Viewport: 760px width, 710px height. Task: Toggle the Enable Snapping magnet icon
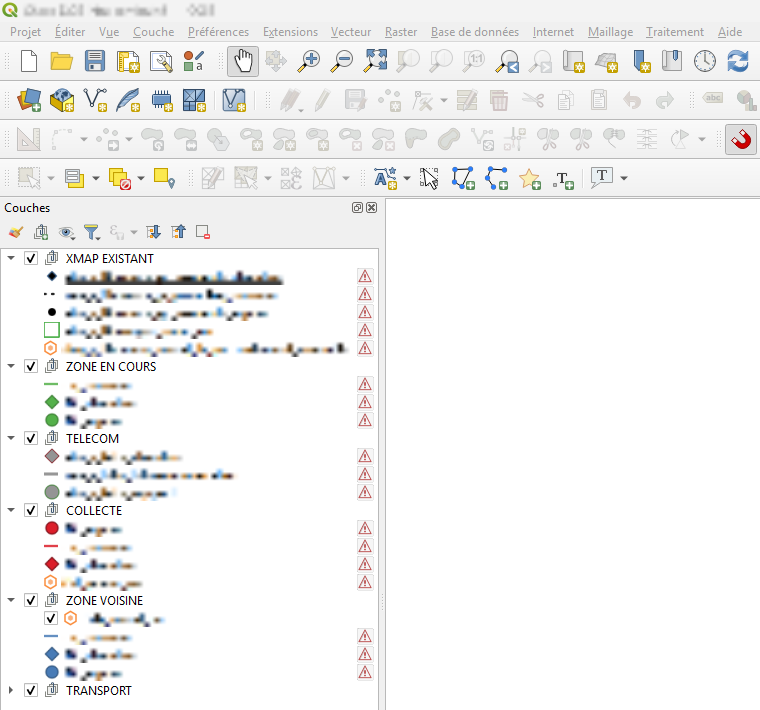coord(741,140)
